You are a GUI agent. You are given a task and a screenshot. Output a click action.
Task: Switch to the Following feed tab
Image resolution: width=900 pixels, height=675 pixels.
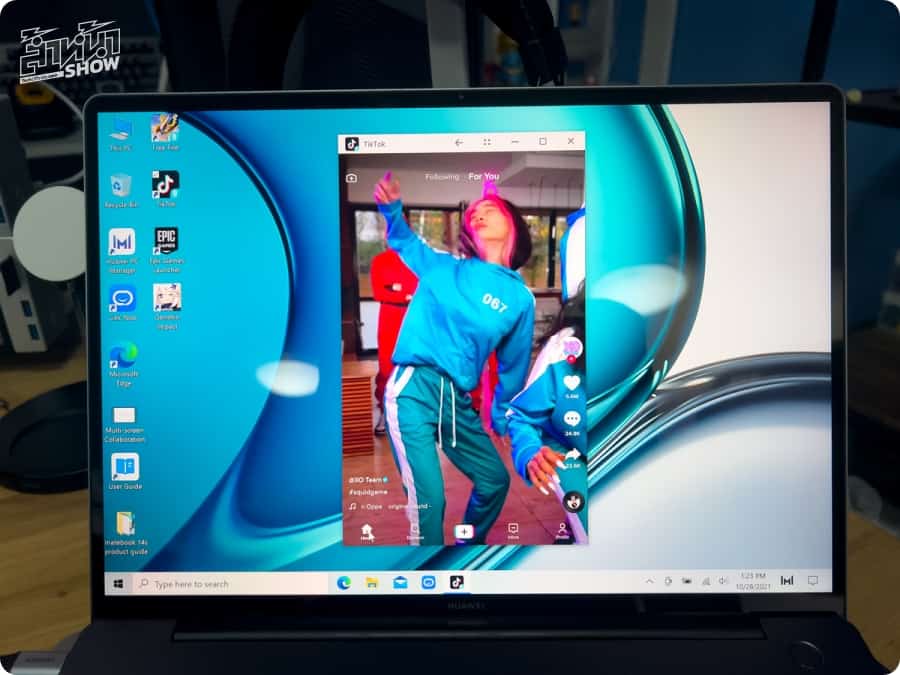442,177
